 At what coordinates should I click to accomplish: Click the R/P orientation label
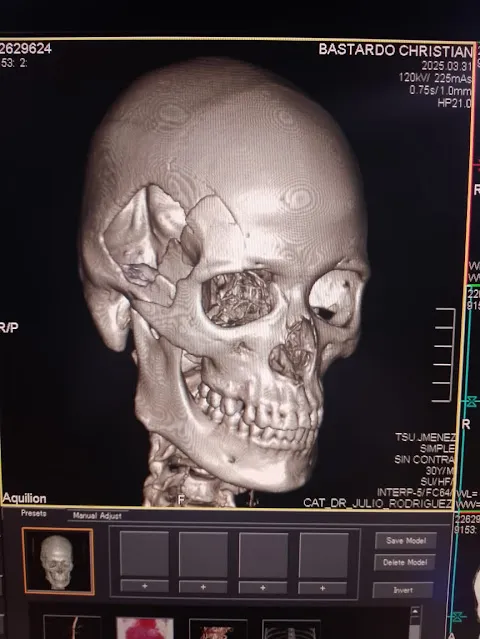click(9, 327)
